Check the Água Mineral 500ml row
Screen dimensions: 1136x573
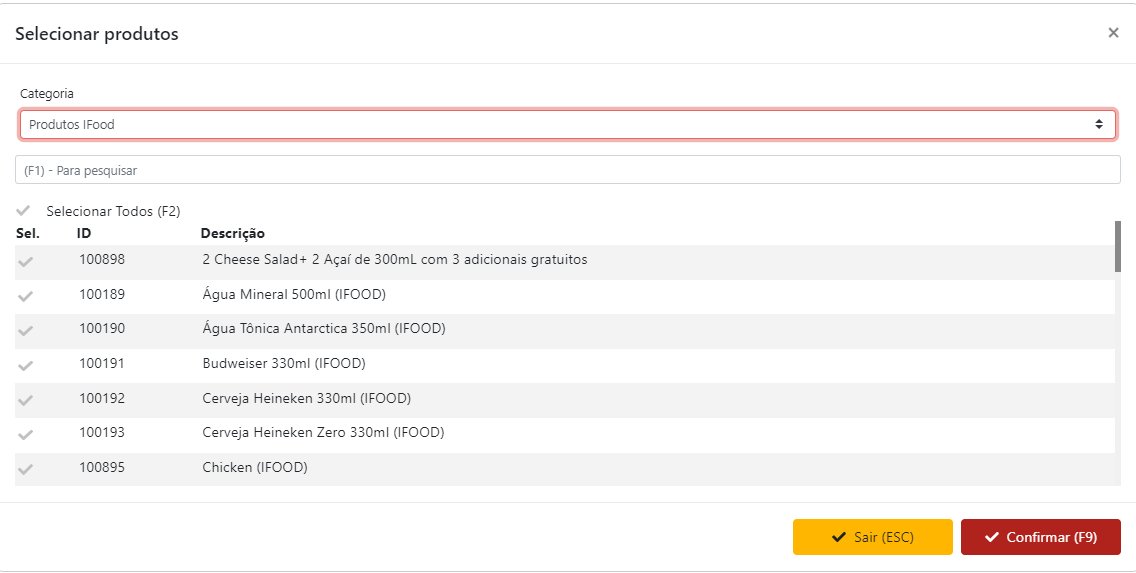[26, 296]
